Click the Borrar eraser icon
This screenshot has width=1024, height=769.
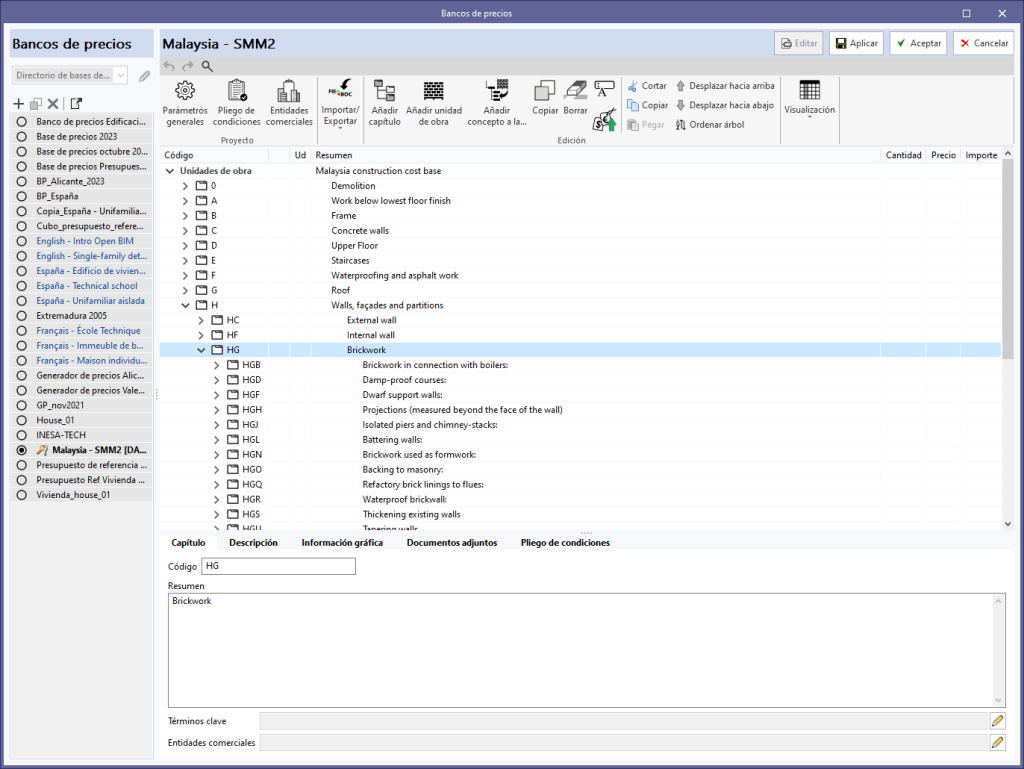(576, 90)
